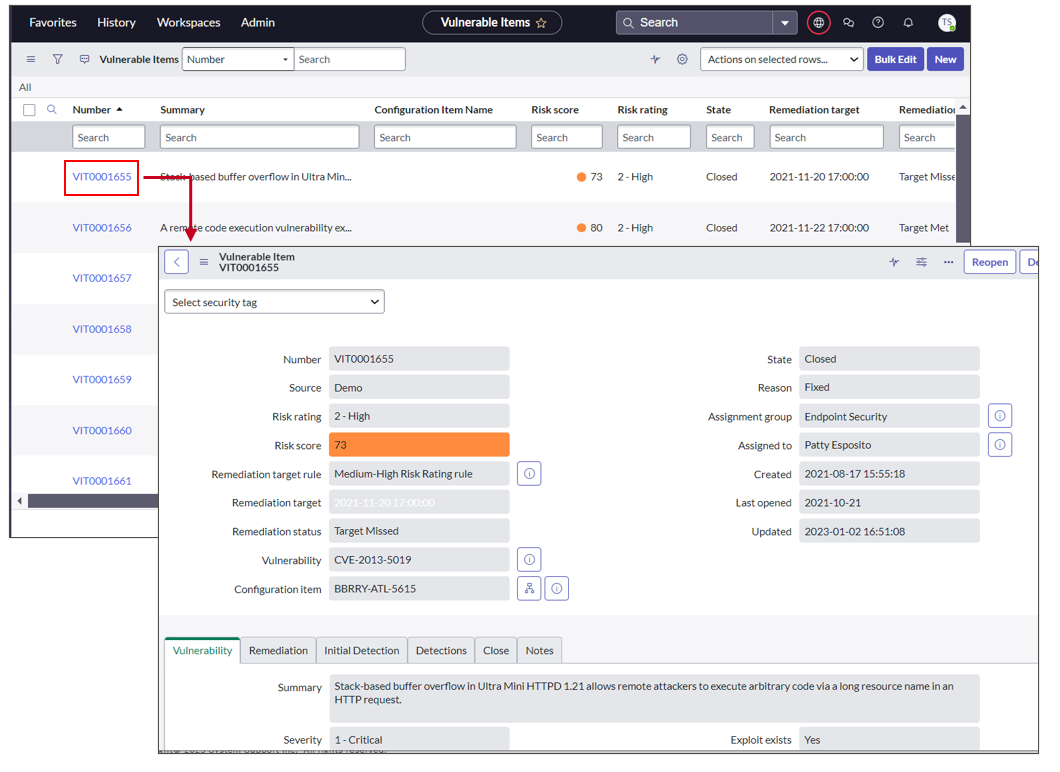Open the dependency map icon beside Configuration item
Screen dimensions: 1060x772
(x=529, y=588)
